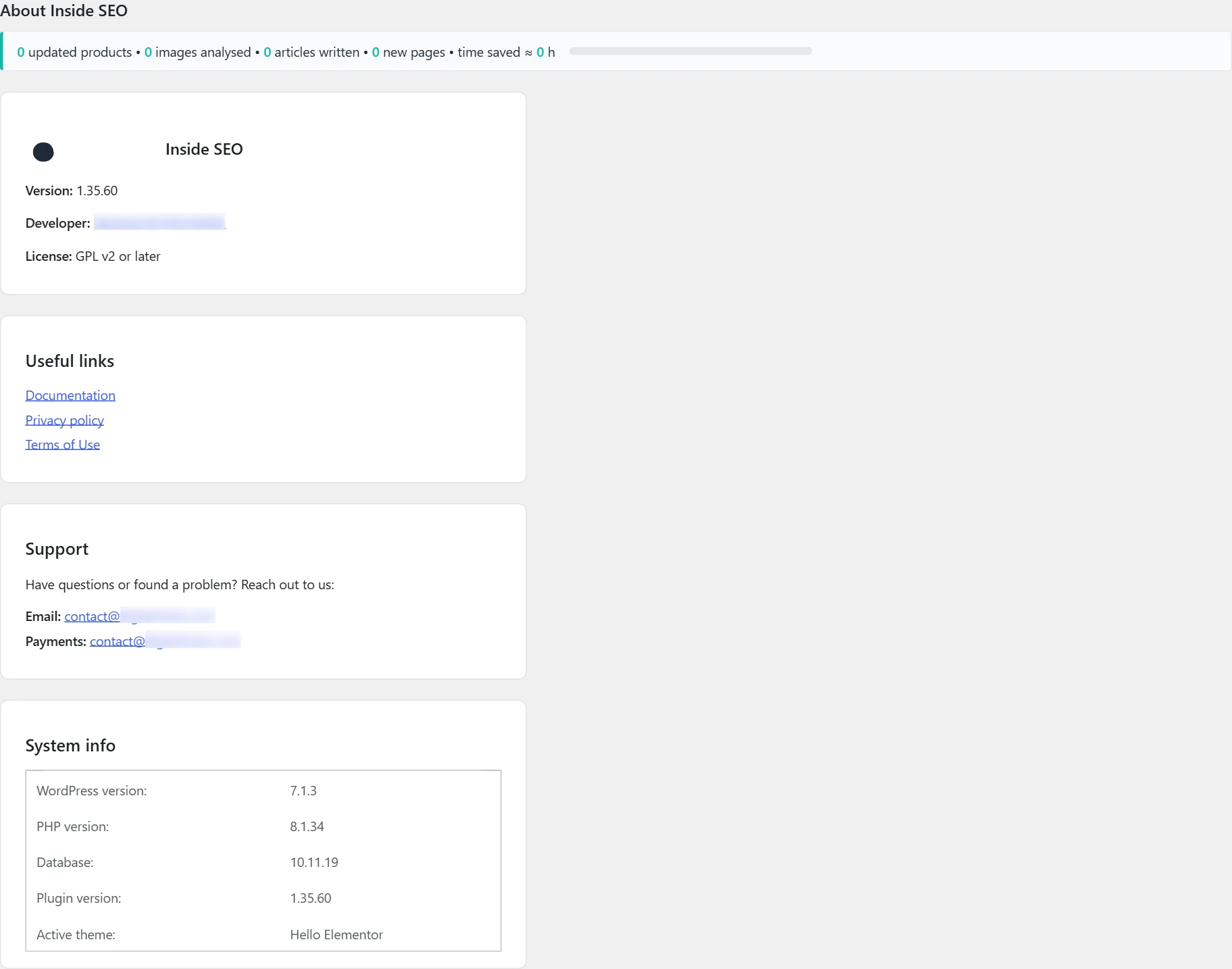Image resolution: width=1232 pixels, height=969 pixels.
Task: Click the '0 updated products' stat
Action: point(74,52)
